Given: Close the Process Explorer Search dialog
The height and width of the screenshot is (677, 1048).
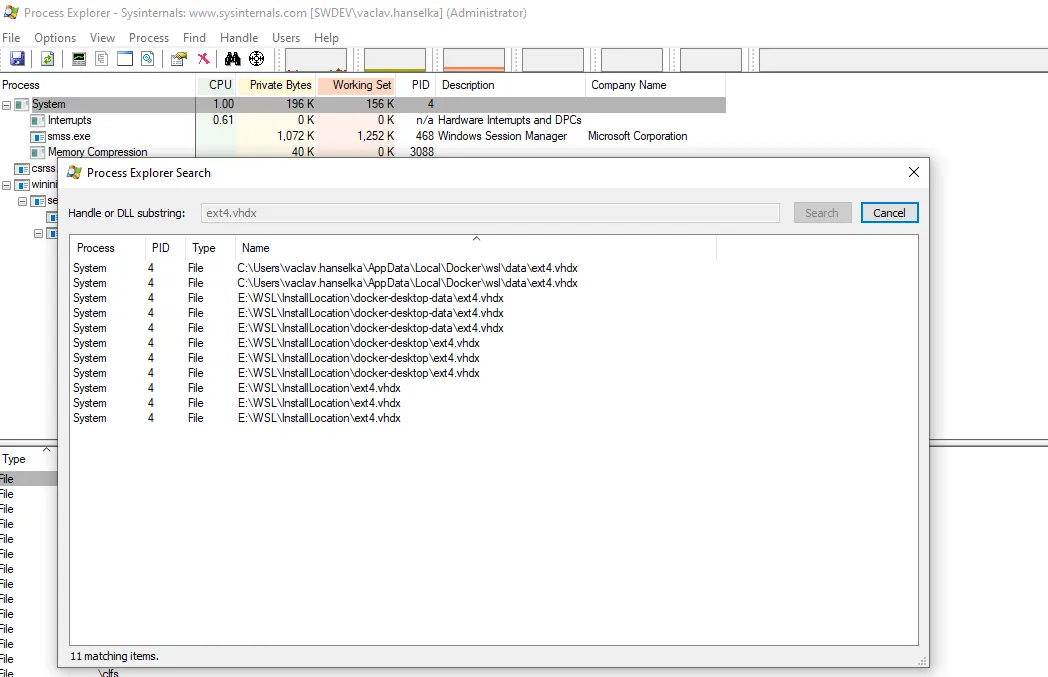Looking at the screenshot, I should click(914, 172).
